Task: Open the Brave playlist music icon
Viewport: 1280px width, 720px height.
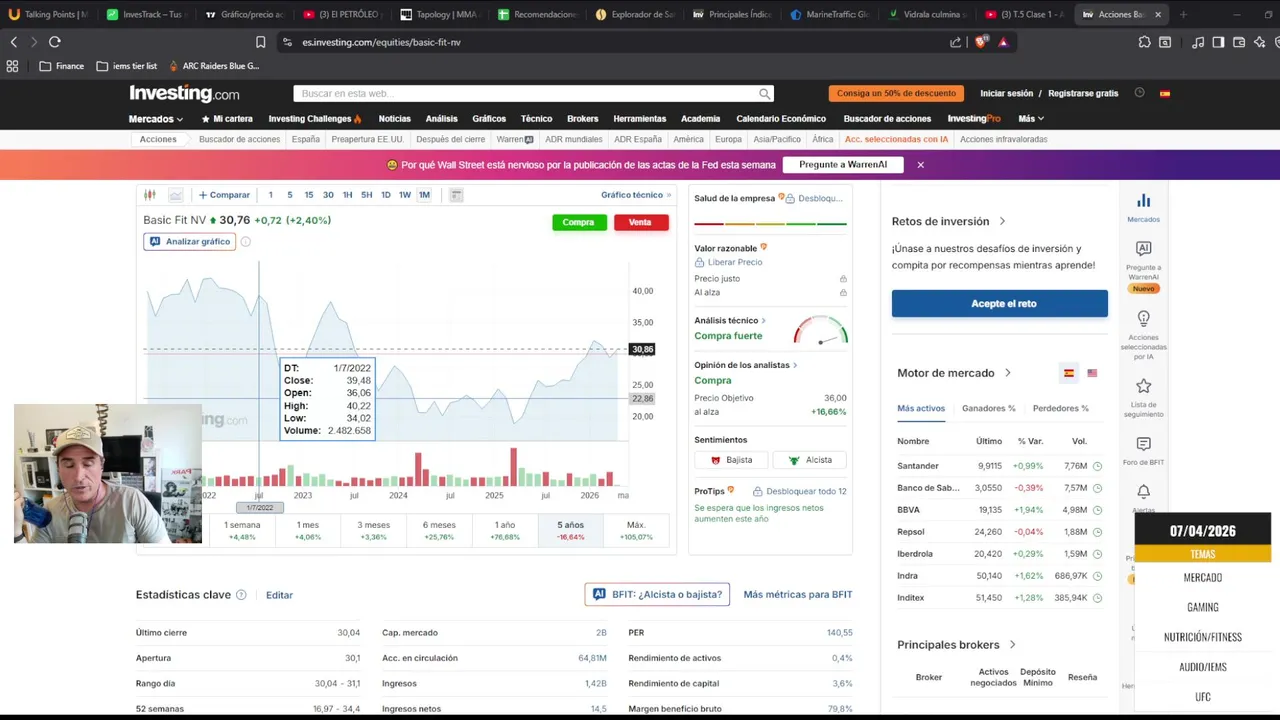Action: coord(1198,42)
